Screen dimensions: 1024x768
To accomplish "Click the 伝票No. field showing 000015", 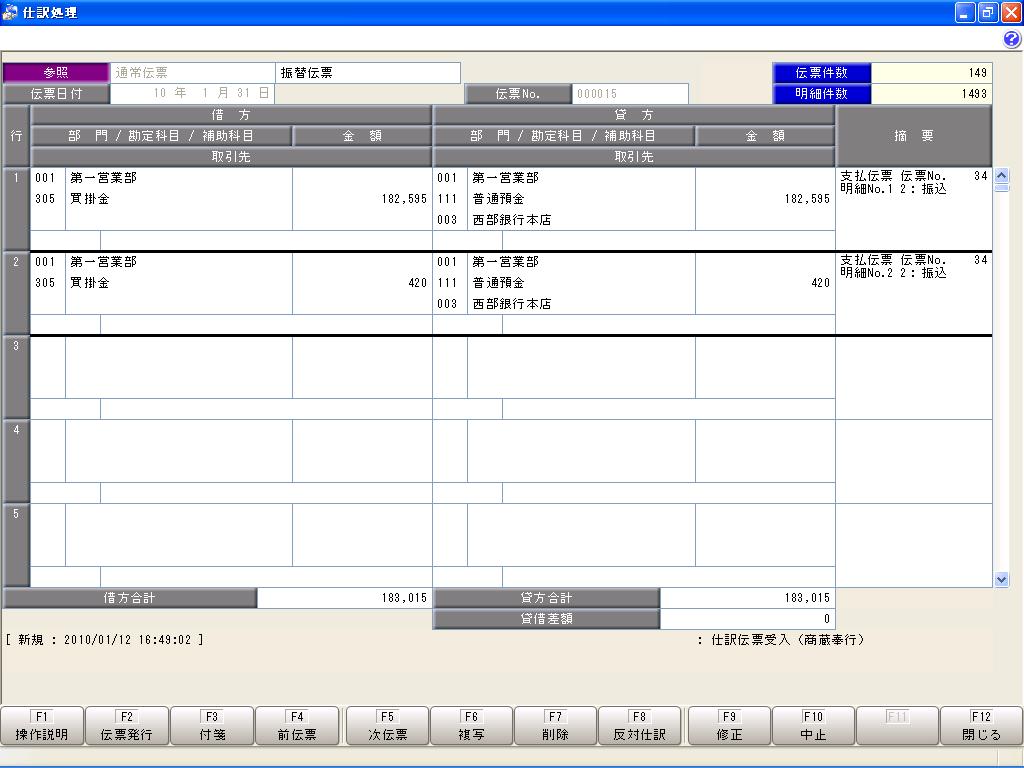I will pos(630,93).
